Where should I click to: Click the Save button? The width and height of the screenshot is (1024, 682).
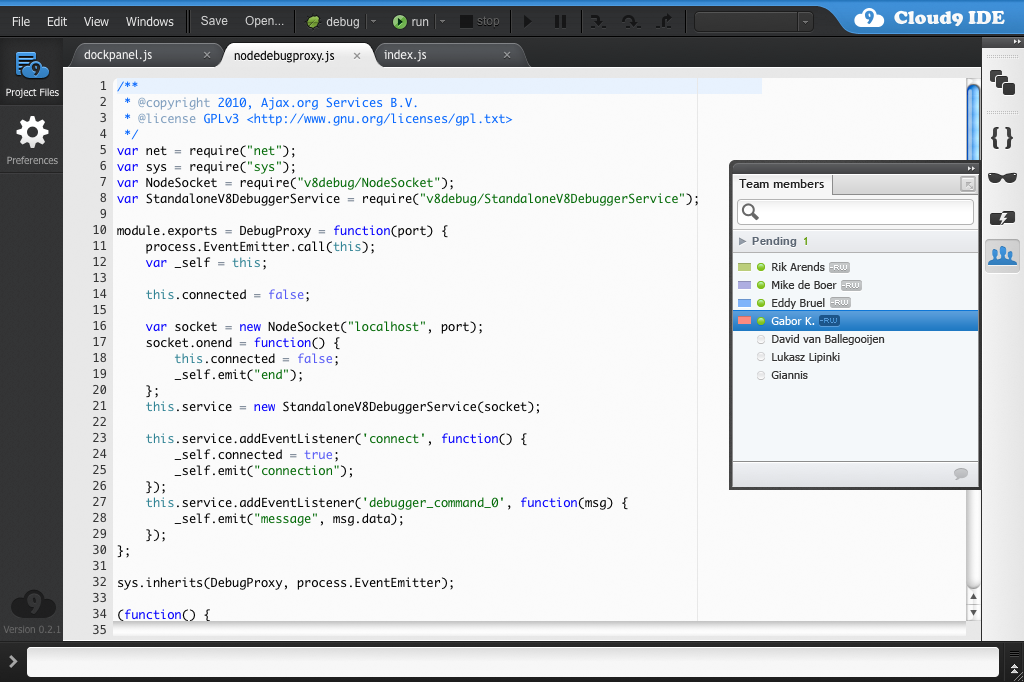(214, 21)
